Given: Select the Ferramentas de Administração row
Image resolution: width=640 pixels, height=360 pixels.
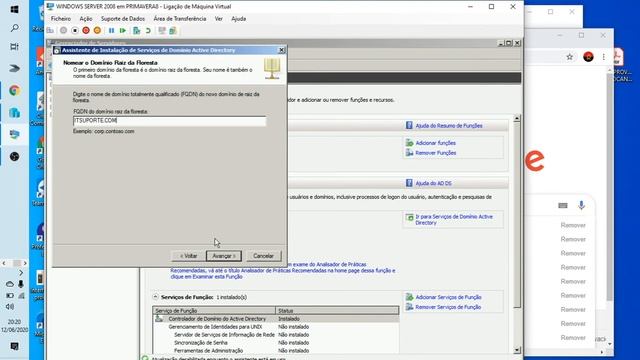Looking at the screenshot, I should point(276,351).
